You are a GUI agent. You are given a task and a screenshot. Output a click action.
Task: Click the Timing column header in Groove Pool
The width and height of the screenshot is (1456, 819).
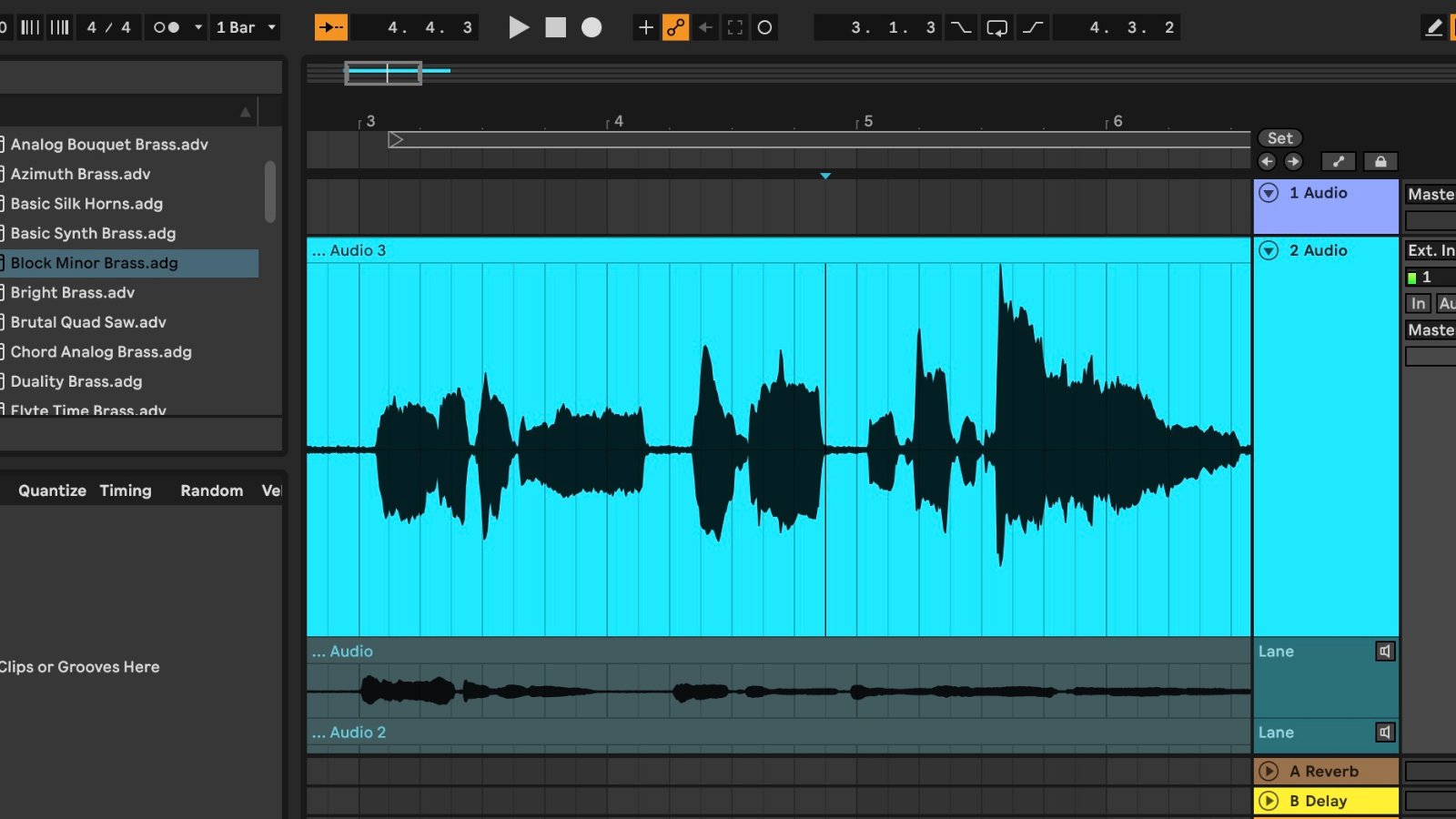tap(126, 490)
